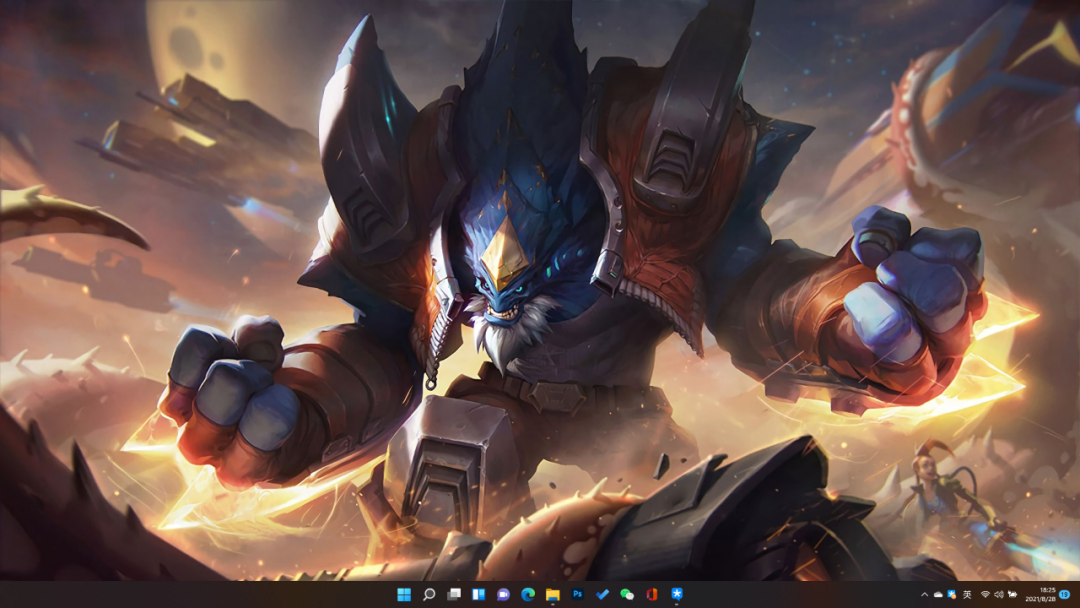
Task: Open the Widgets panel icon
Action: click(x=479, y=594)
